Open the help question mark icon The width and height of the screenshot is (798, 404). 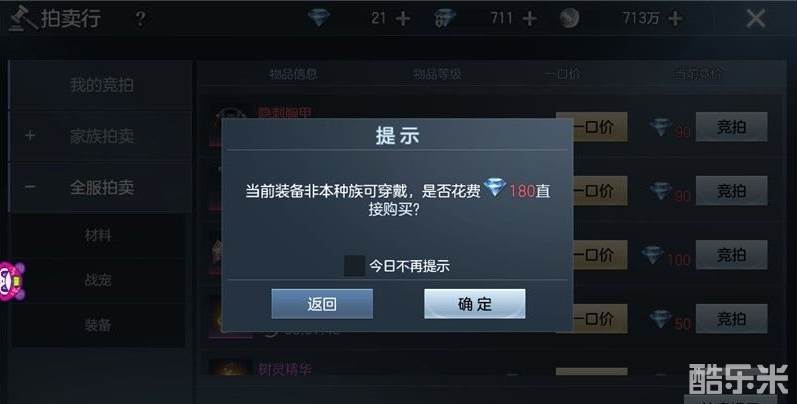pos(140,19)
